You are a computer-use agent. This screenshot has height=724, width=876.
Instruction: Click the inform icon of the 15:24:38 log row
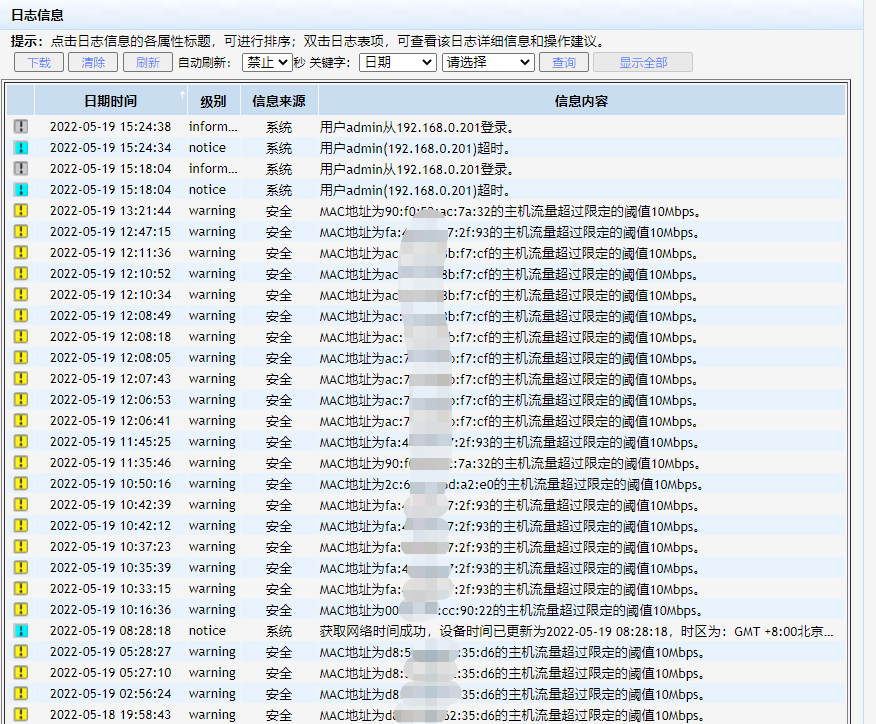pos(21,127)
